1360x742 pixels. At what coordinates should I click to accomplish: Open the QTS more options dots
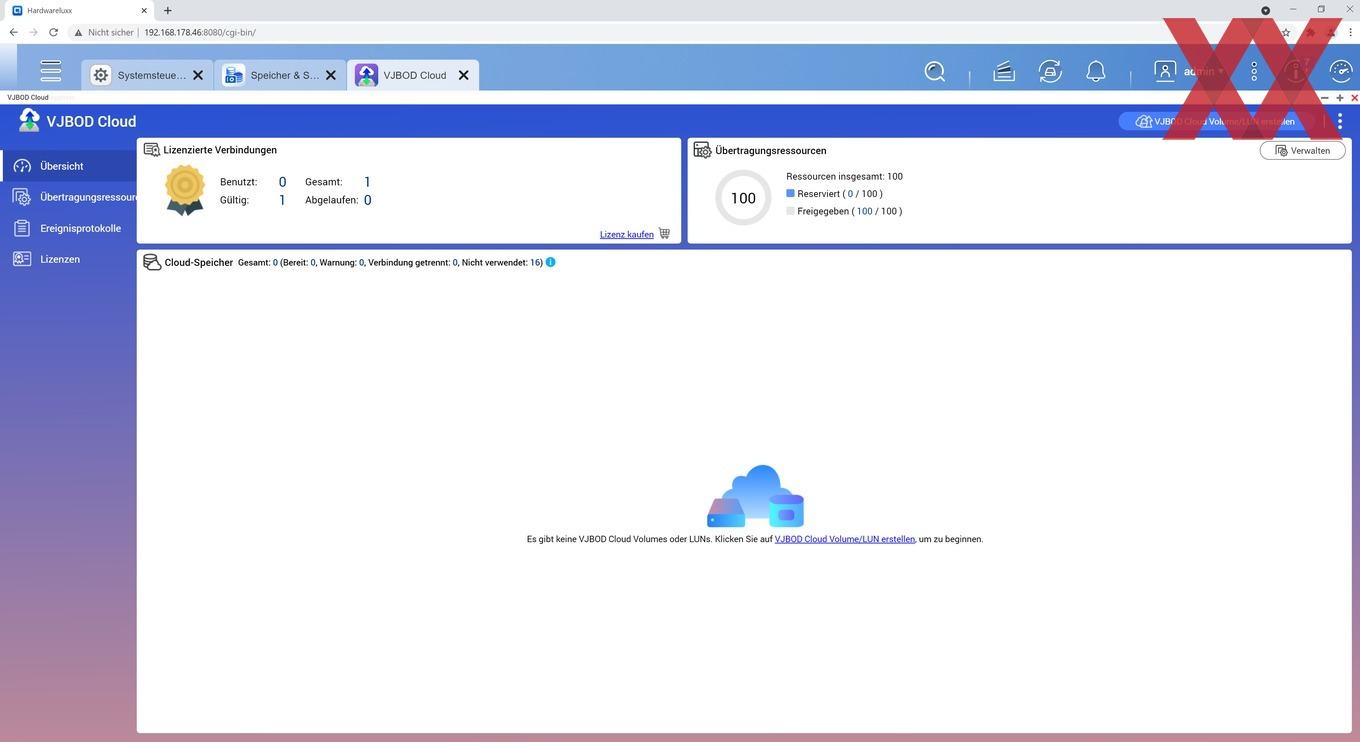tap(1254, 72)
